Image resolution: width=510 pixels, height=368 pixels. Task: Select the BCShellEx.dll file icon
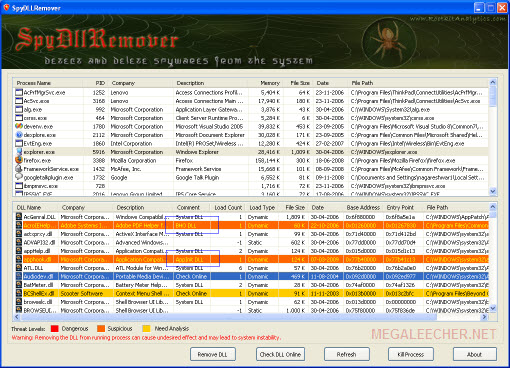(19, 293)
